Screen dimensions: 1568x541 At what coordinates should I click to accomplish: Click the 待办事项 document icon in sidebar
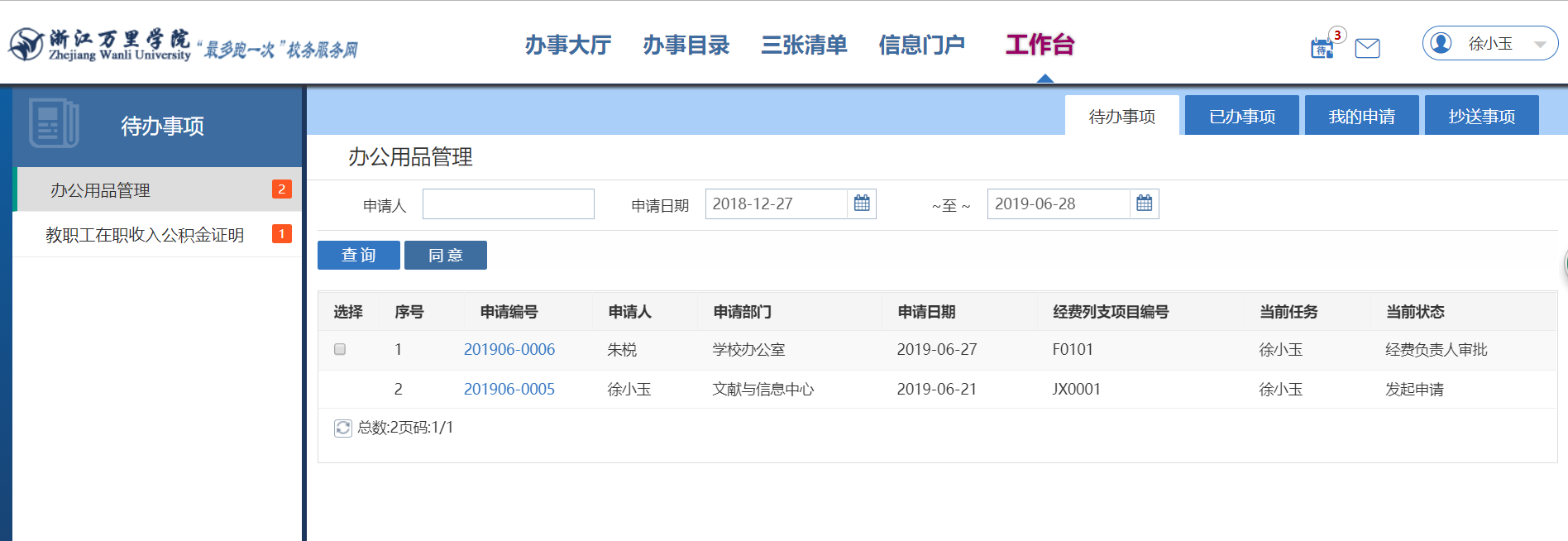click(53, 123)
